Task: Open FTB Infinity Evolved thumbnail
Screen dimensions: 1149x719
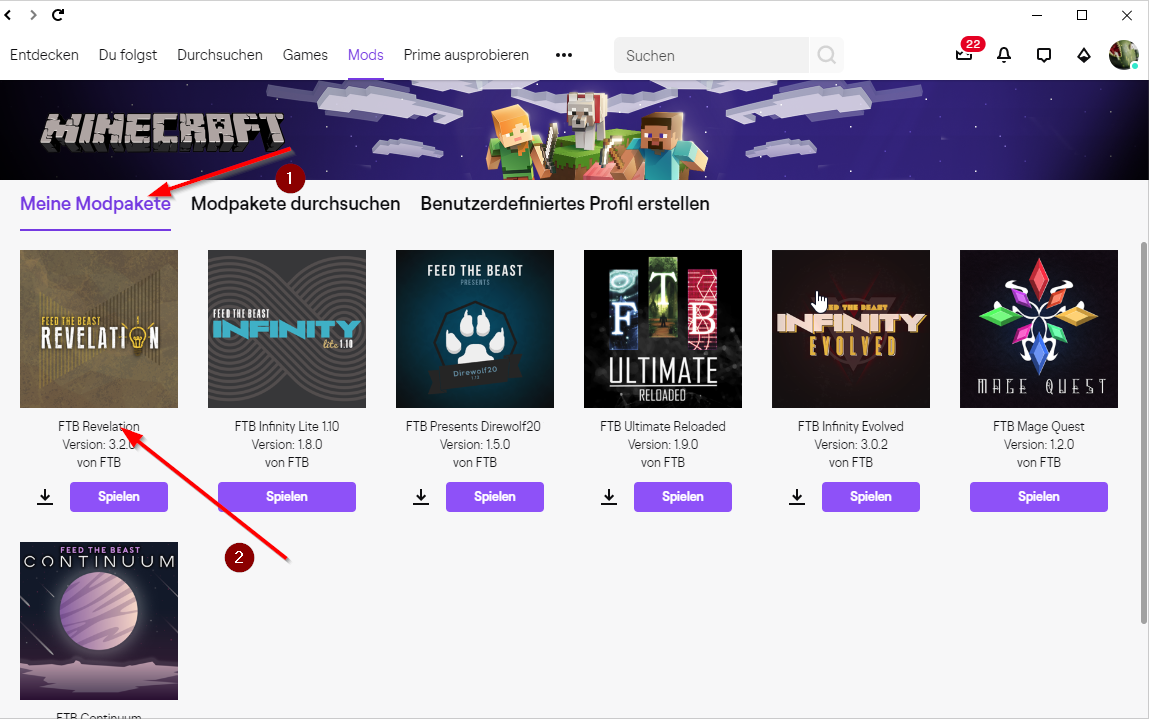Action: pos(851,329)
